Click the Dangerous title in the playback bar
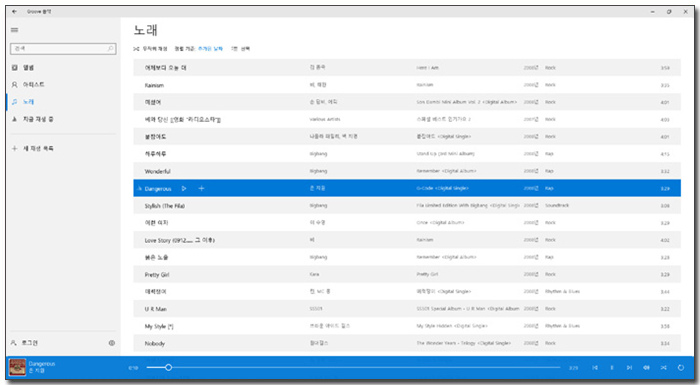700x385 pixels. (x=42, y=364)
